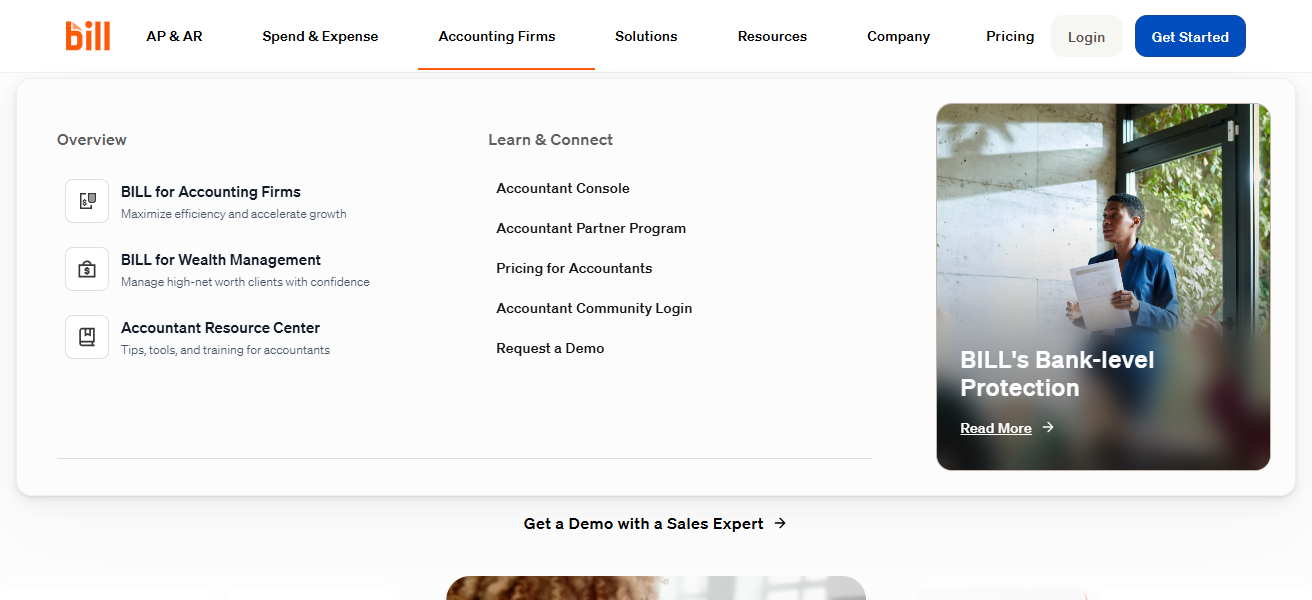The image size is (1312, 600).
Task: Open Accountant Community Login
Action: click(x=594, y=308)
